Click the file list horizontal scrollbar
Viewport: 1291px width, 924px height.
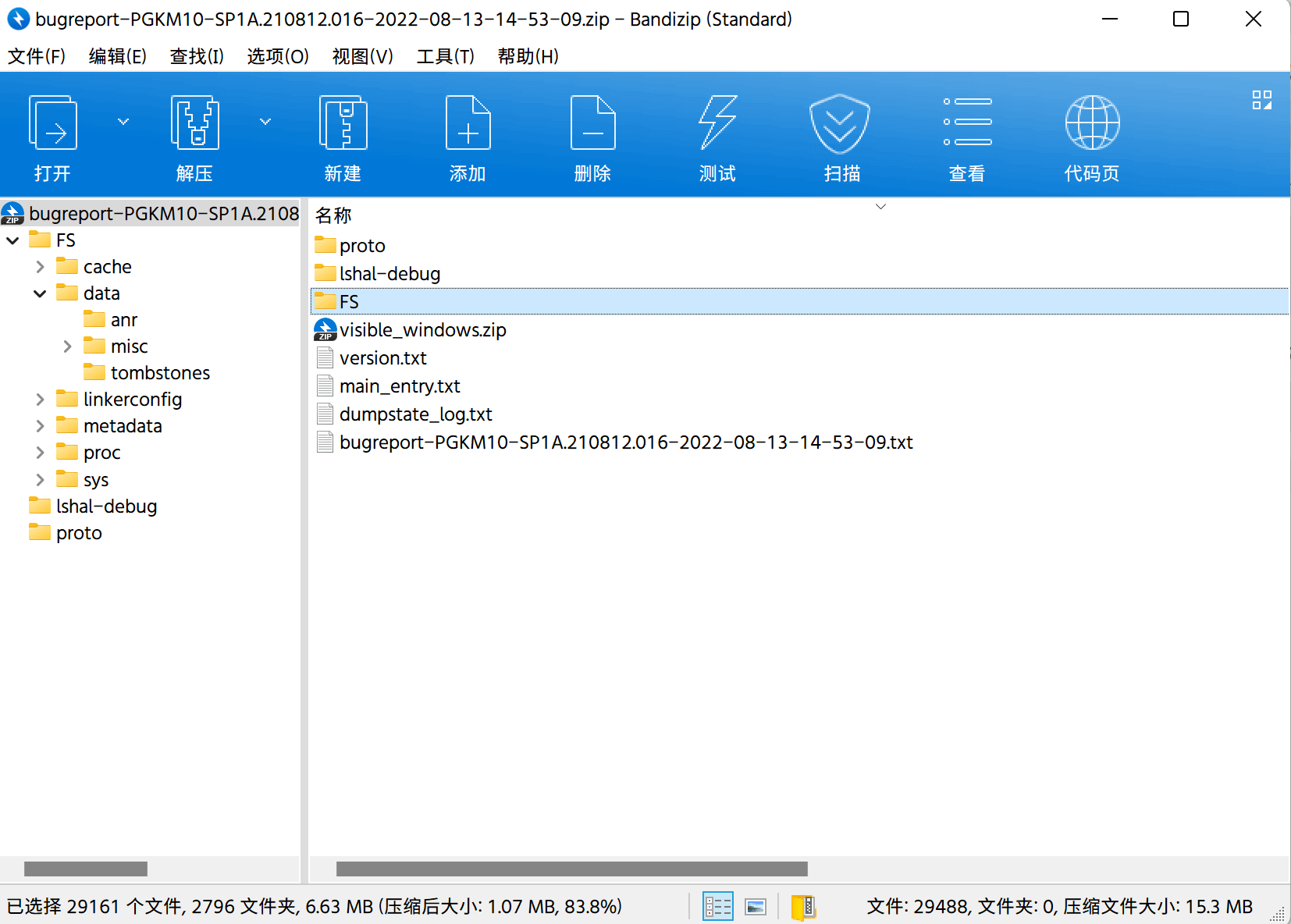click(x=571, y=869)
